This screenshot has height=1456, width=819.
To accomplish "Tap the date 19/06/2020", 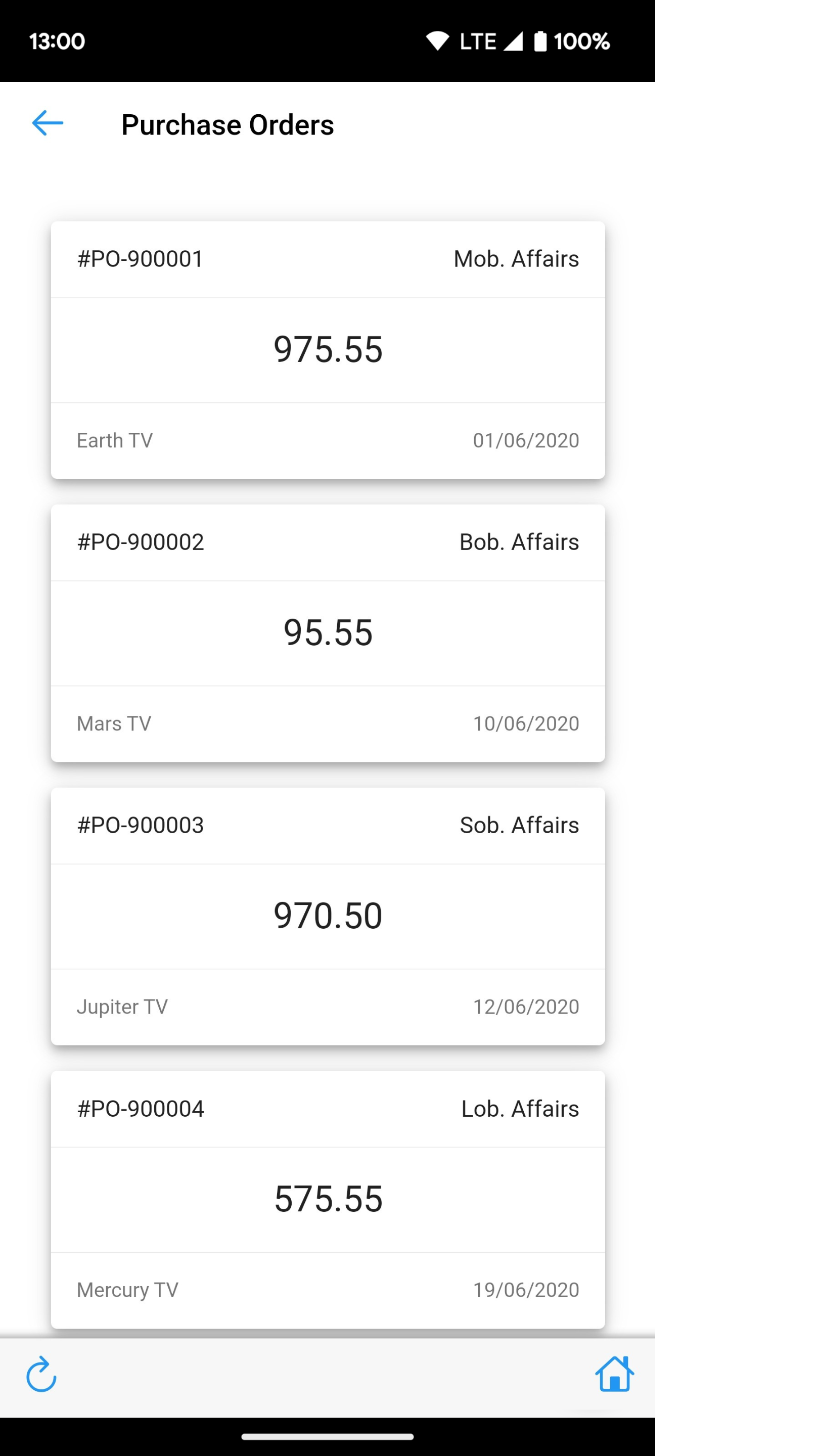I will coord(526,1290).
